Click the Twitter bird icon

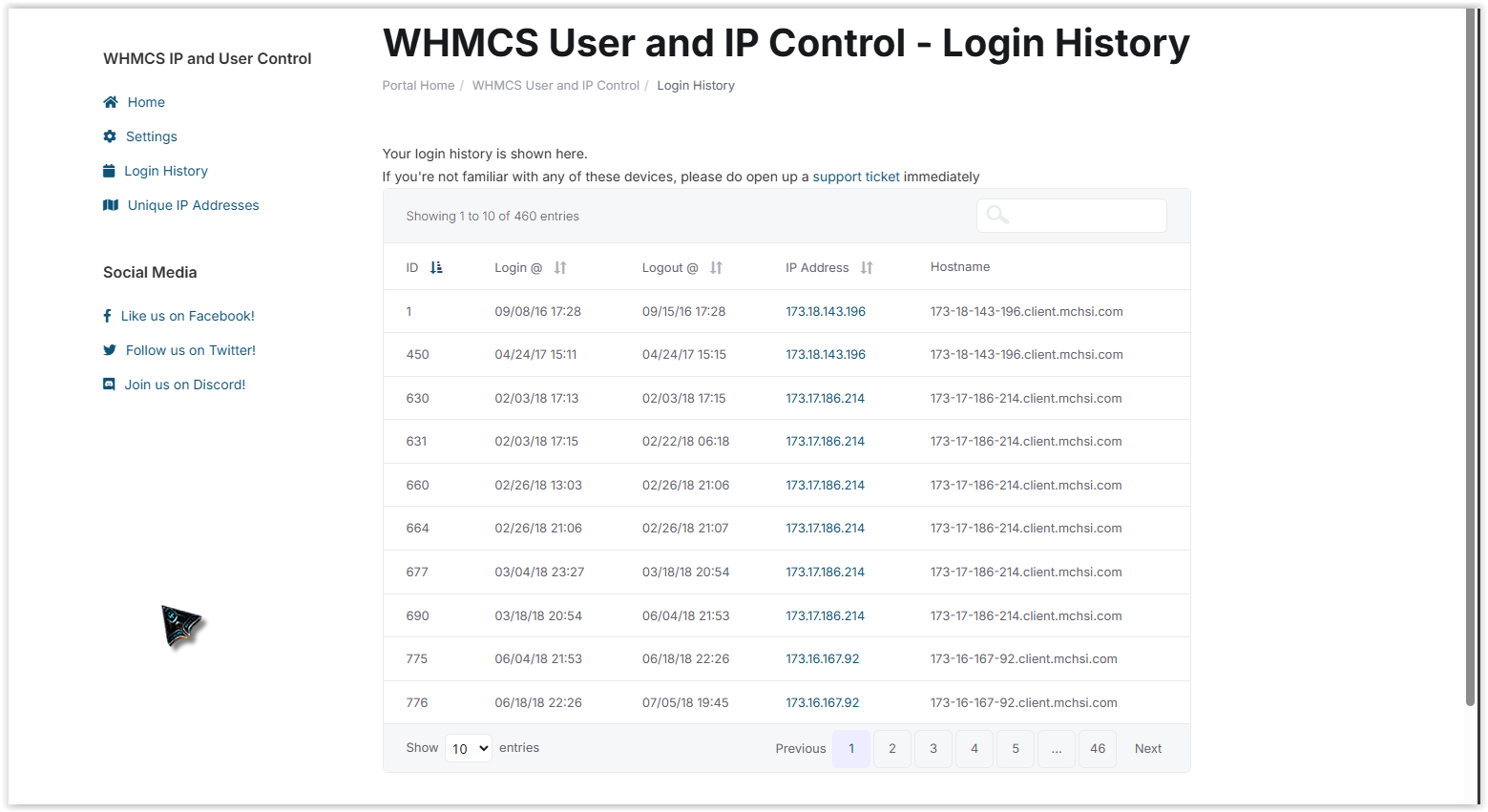pyautogui.click(x=110, y=350)
